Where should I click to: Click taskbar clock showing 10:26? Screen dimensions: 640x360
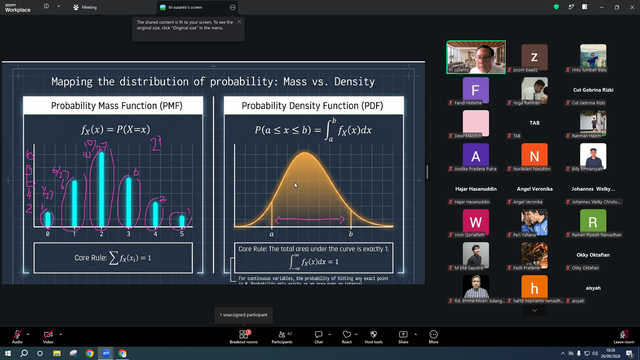611,353
